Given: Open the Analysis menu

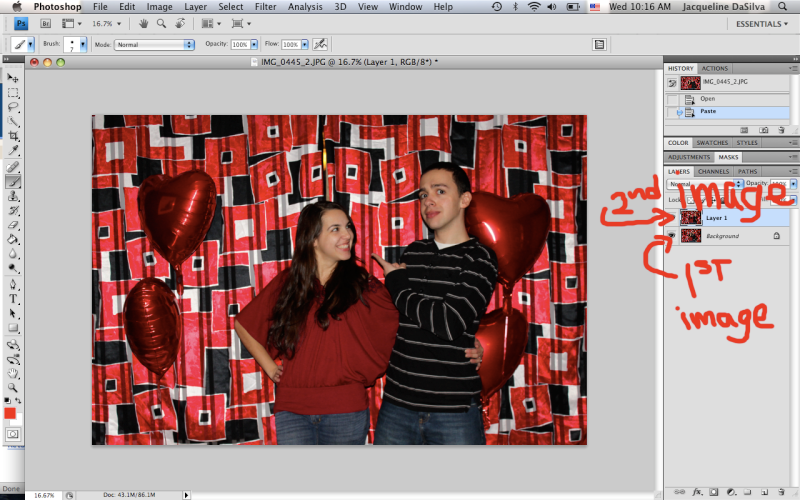Looking at the screenshot, I should pos(305,7).
